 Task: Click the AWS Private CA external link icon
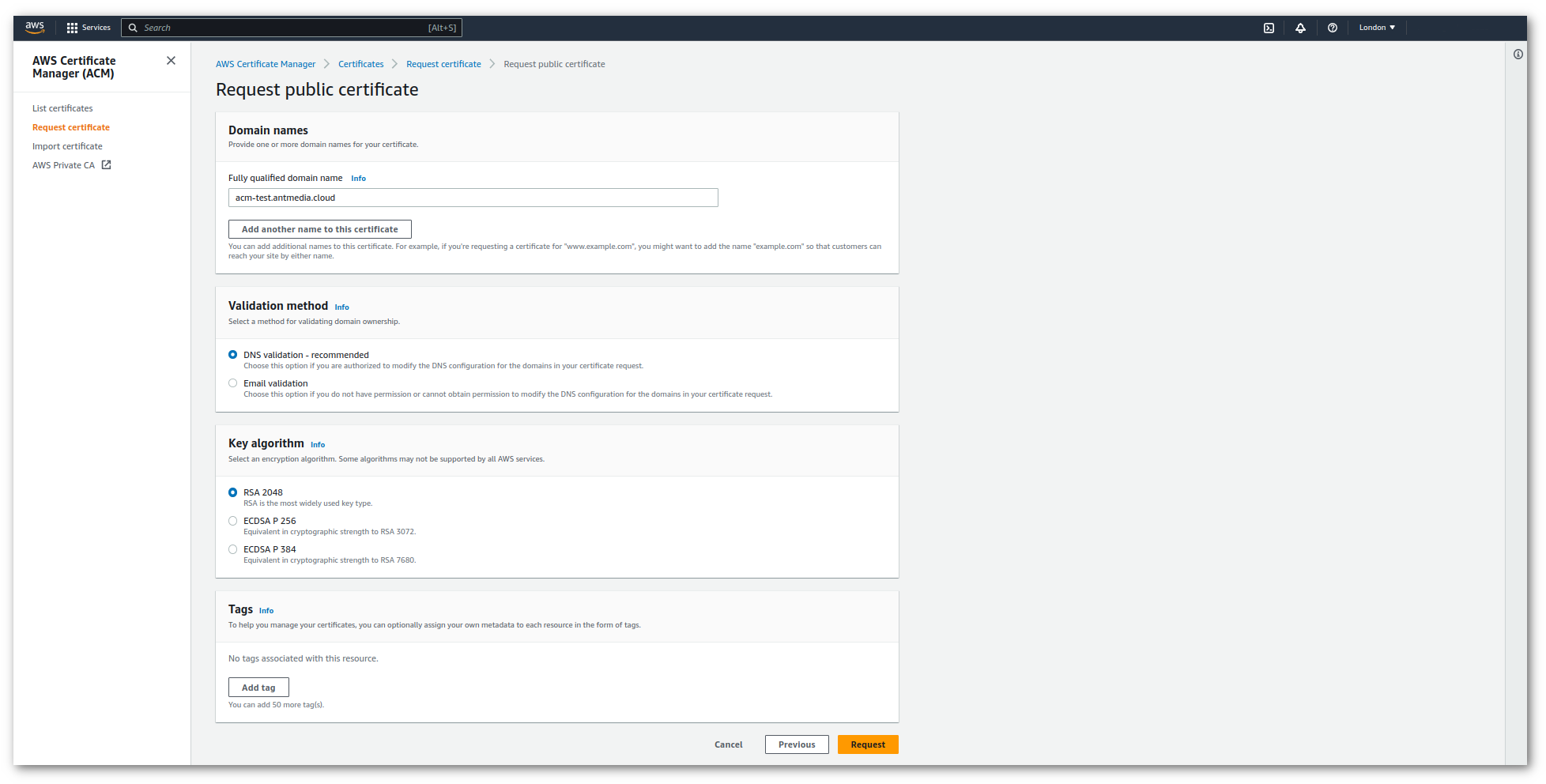107,165
